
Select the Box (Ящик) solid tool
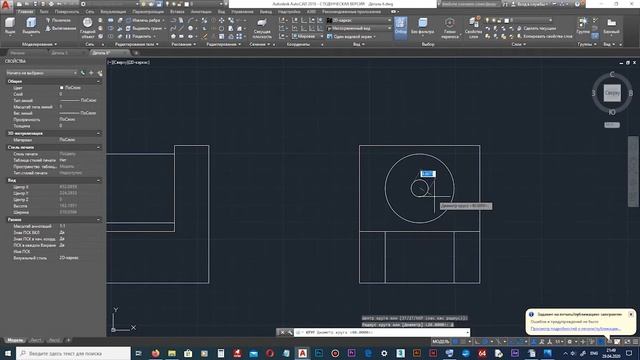pos(10,27)
